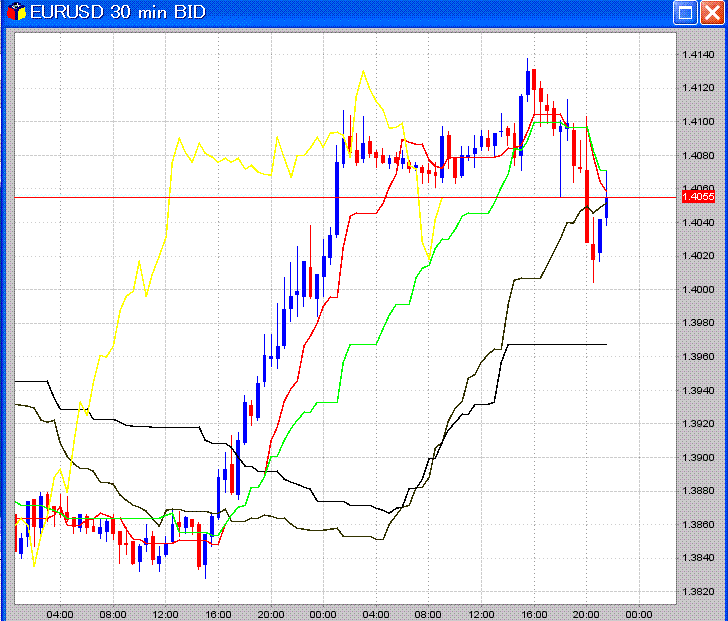Viewport: 728px width, 621px height.
Task: Click the 1.3960 price axis label
Action: pos(698,357)
